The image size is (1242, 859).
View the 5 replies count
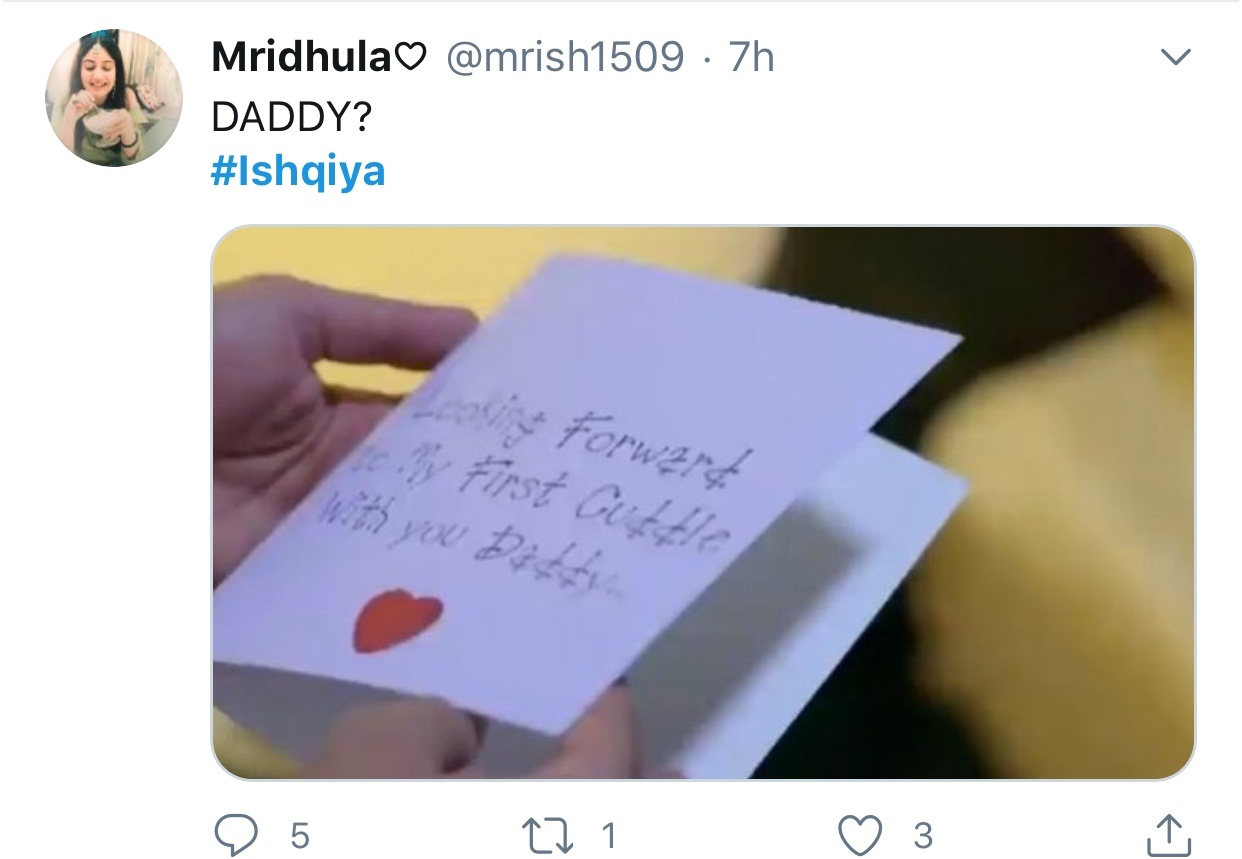(x=300, y=834)
